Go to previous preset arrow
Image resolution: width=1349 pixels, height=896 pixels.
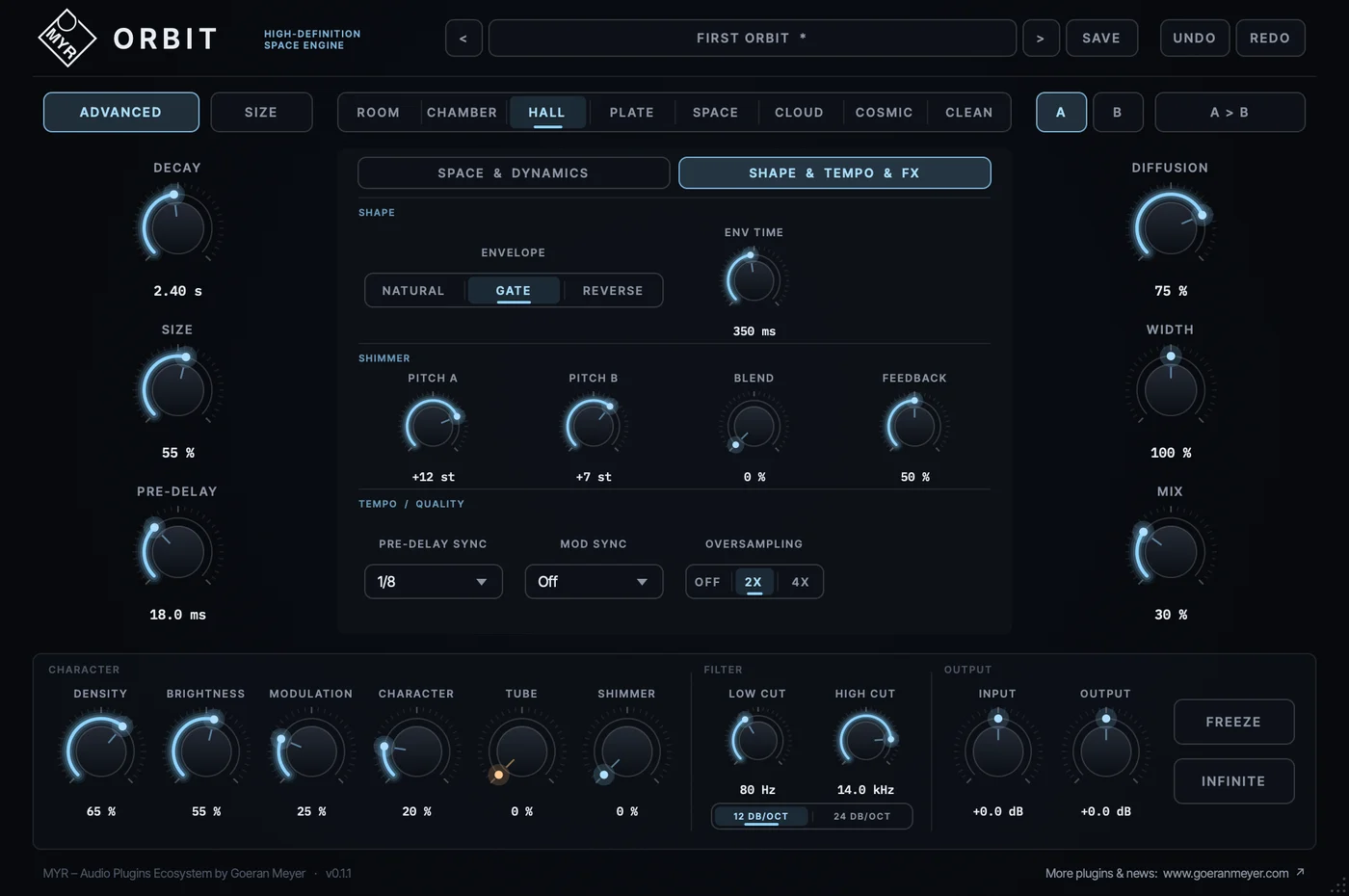tap(463, 39)
